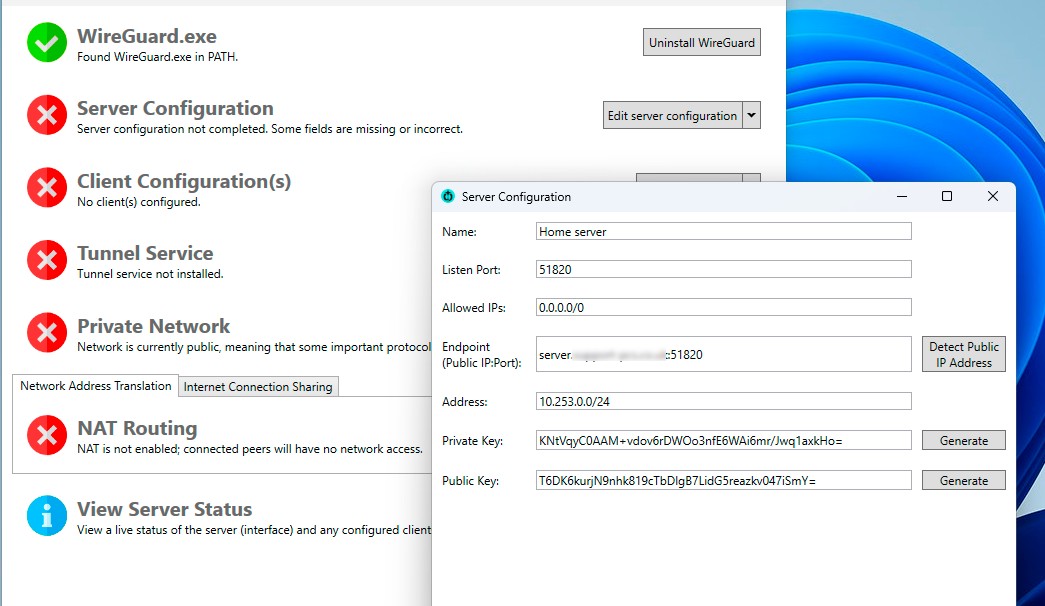Viewport: 1045px width, 606px height.
Task: Click the 'NAT is not enabled' description text
Action: click(250, 449)
